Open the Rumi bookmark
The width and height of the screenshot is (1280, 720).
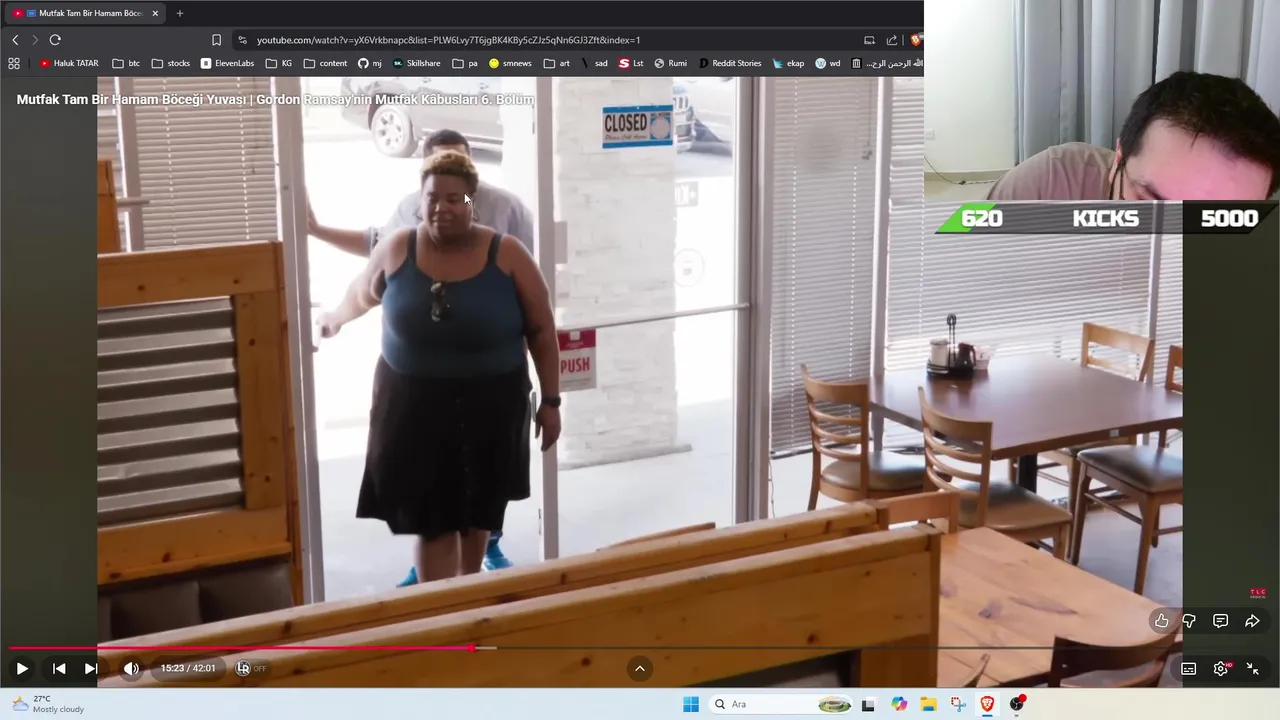click(671, 63)
